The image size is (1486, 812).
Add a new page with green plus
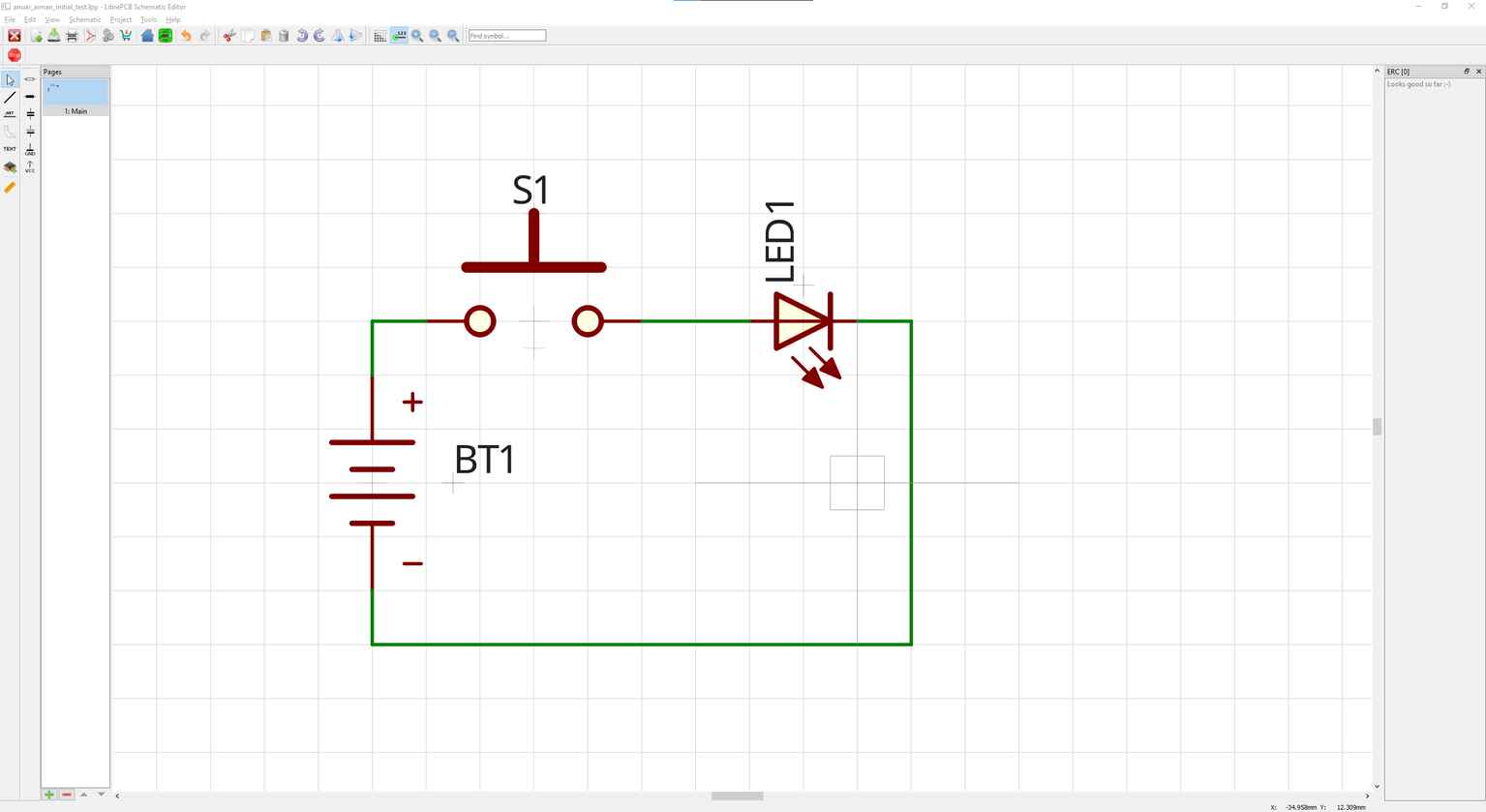tap(49, 795)
